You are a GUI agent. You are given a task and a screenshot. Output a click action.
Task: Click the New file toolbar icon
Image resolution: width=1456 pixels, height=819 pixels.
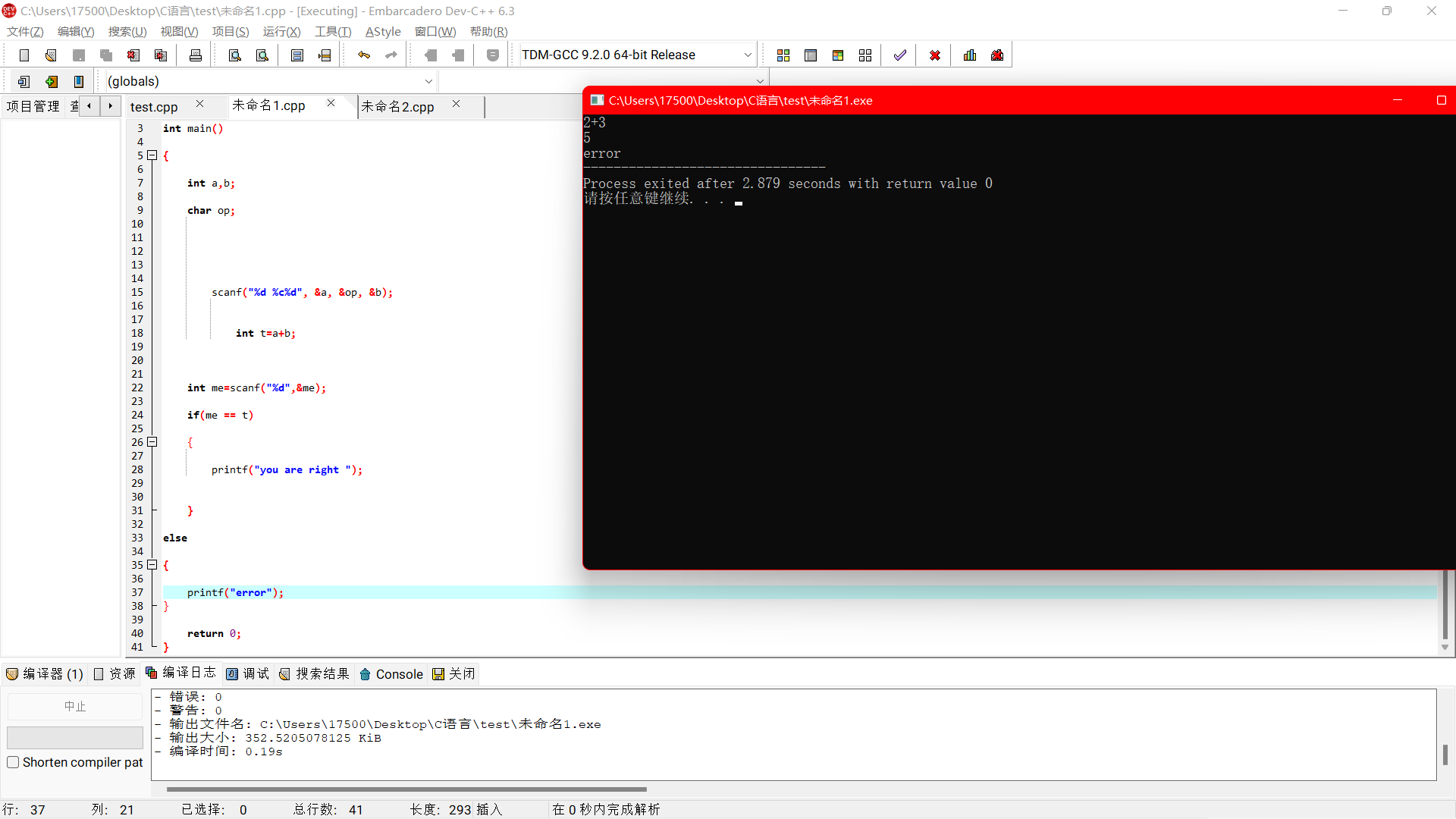pyautogui.click(x=24, y=55)
